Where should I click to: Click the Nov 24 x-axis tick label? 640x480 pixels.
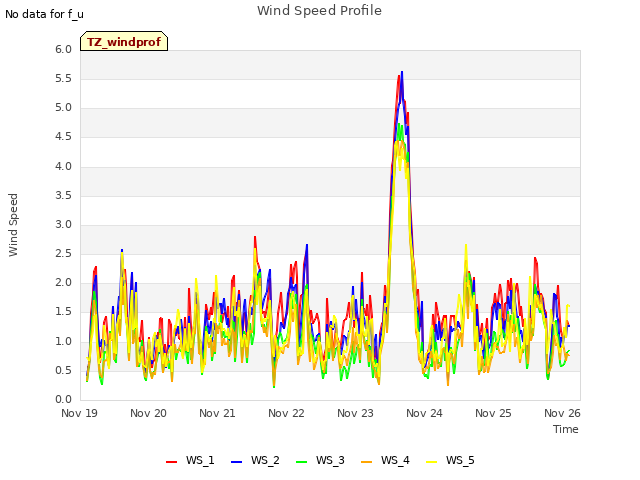[x=424, y=413]
